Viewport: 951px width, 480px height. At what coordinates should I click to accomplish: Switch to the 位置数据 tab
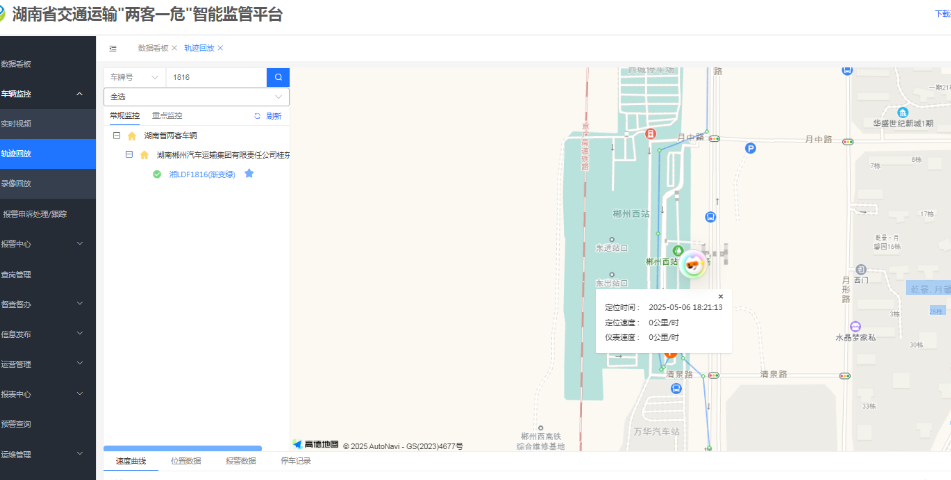click(x=185, y=461)
